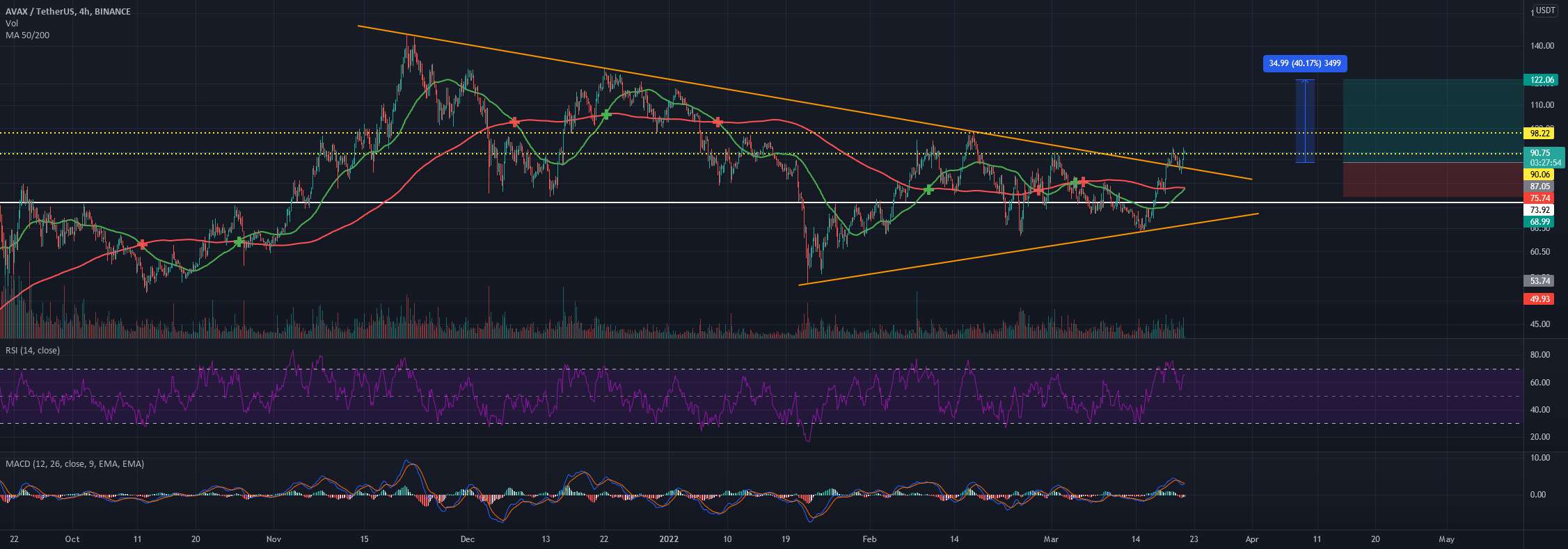1568x549 pixels.
Task: Click the green 68.99 price tag
Action: coord(1539,222)
